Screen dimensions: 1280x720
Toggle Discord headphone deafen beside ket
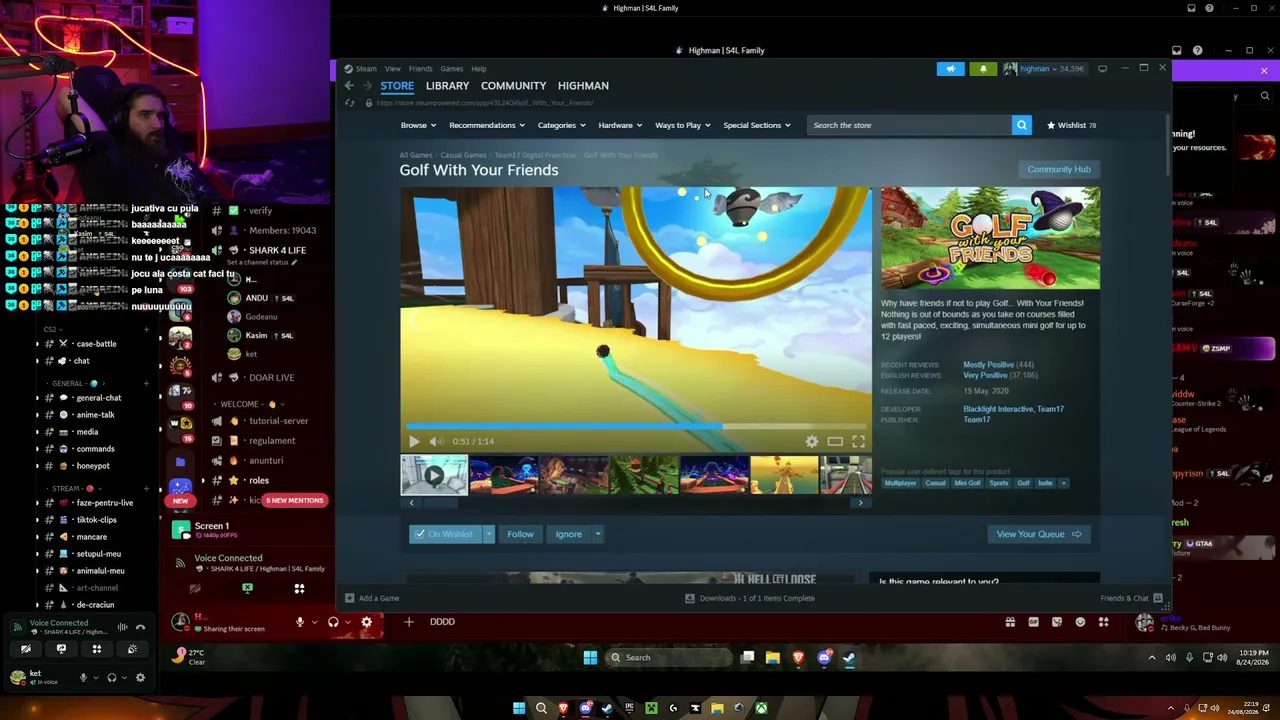point(111,677)
